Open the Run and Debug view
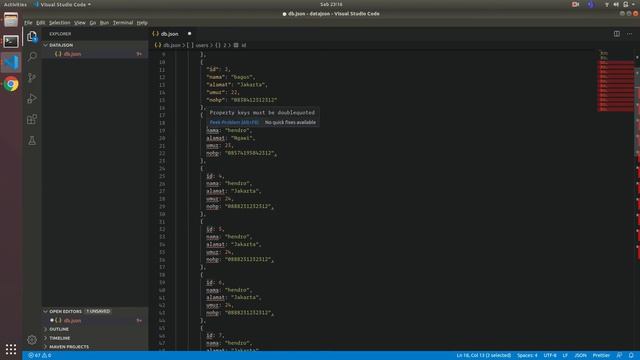The height and width of the screenshot is (360, 640). [x=32, y=98]
